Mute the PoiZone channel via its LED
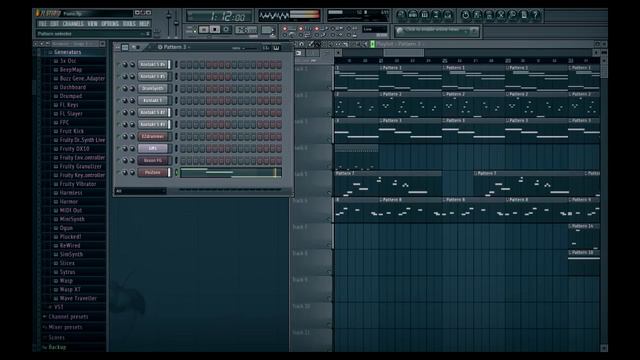Screen dimensions: 640x360 [119, 172]
